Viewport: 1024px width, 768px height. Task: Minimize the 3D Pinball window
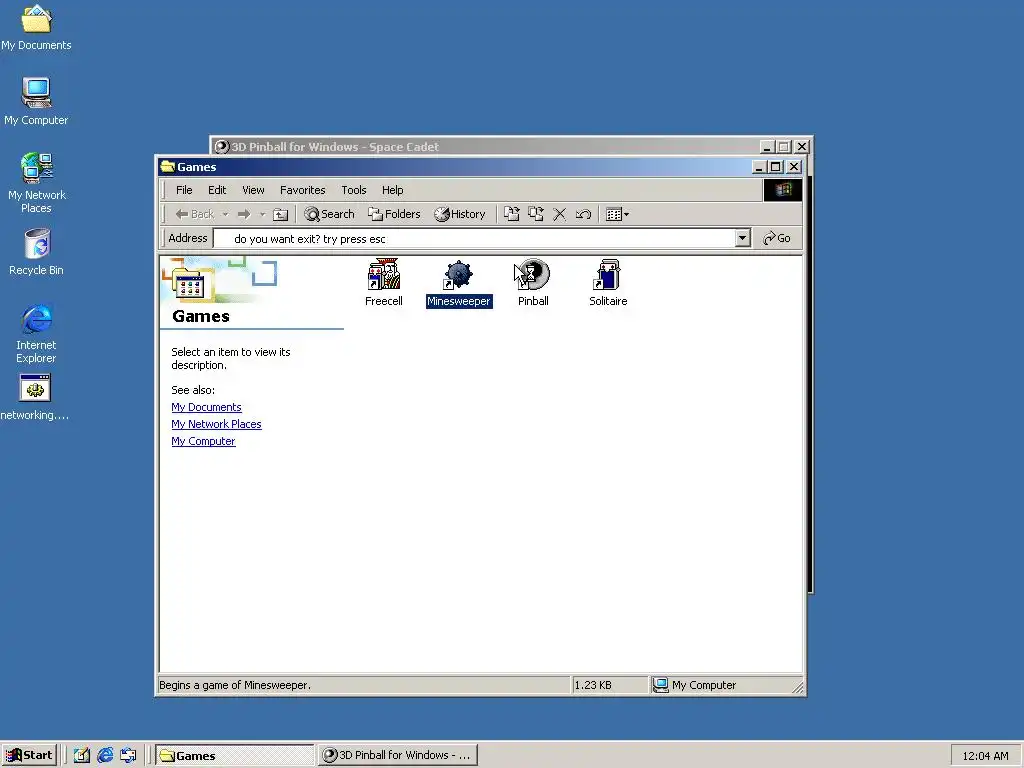(767, 147)
